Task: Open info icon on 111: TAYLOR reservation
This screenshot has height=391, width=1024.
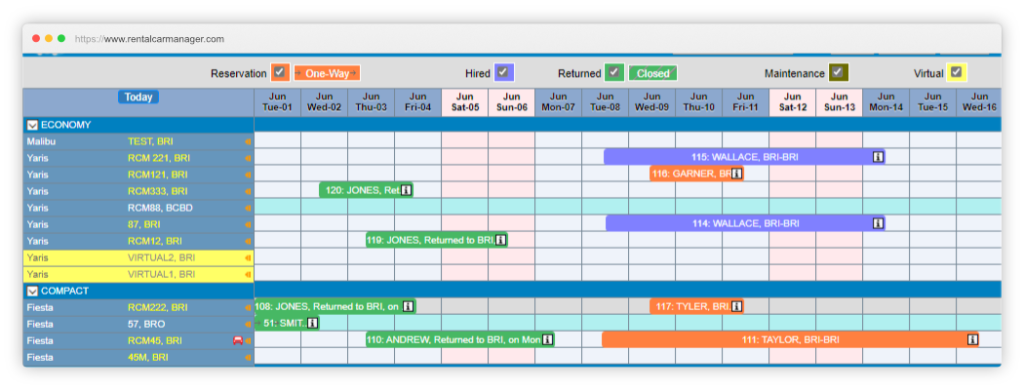Action: (972, 339)
